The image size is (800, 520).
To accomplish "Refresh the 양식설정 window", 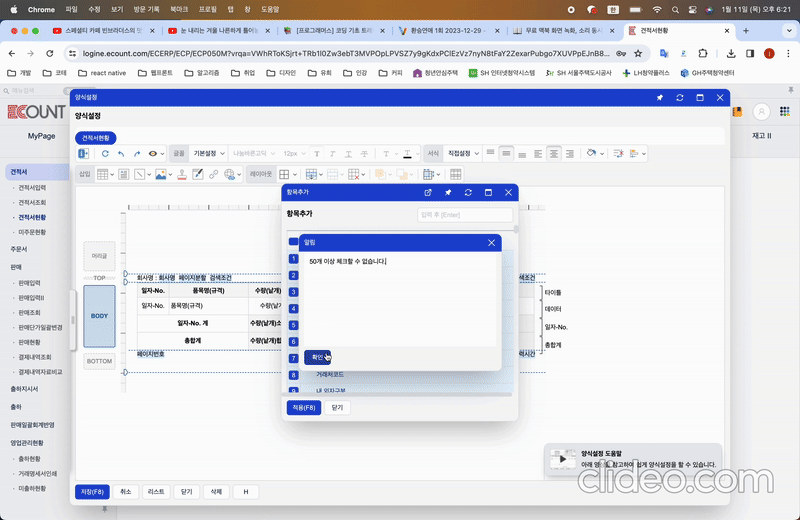I will (x=680, y=98).
